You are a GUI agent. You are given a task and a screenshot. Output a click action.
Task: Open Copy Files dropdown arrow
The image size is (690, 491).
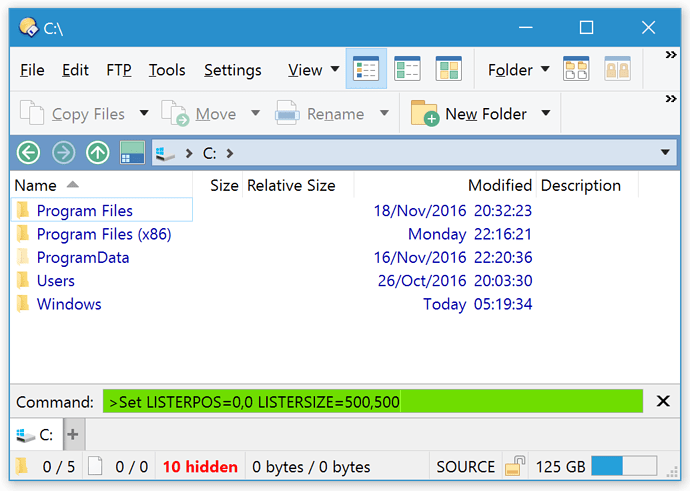pyautogui.click(x=144, y=113)
